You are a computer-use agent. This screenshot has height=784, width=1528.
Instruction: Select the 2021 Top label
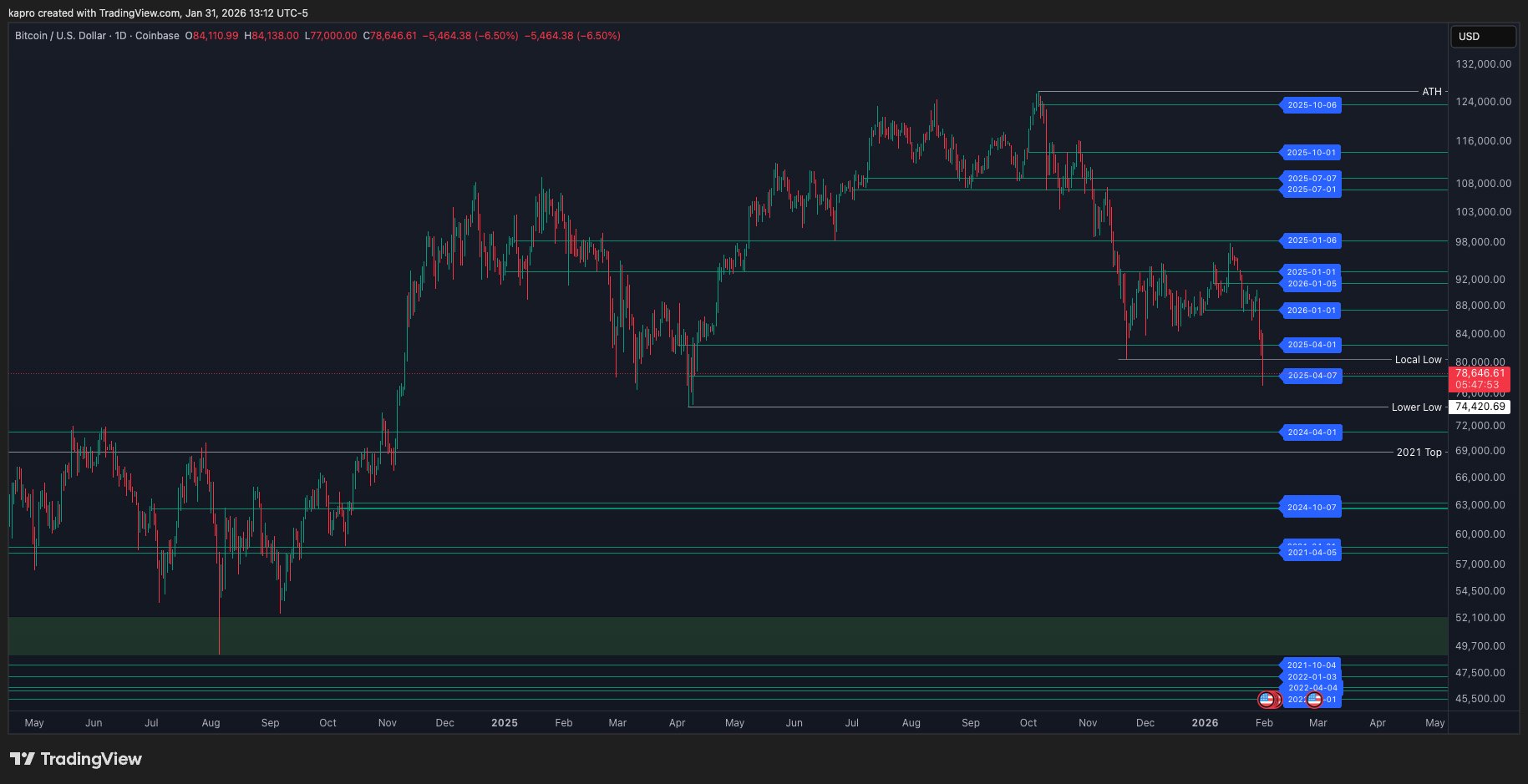pyautogui.click(x=1421, y=452)
